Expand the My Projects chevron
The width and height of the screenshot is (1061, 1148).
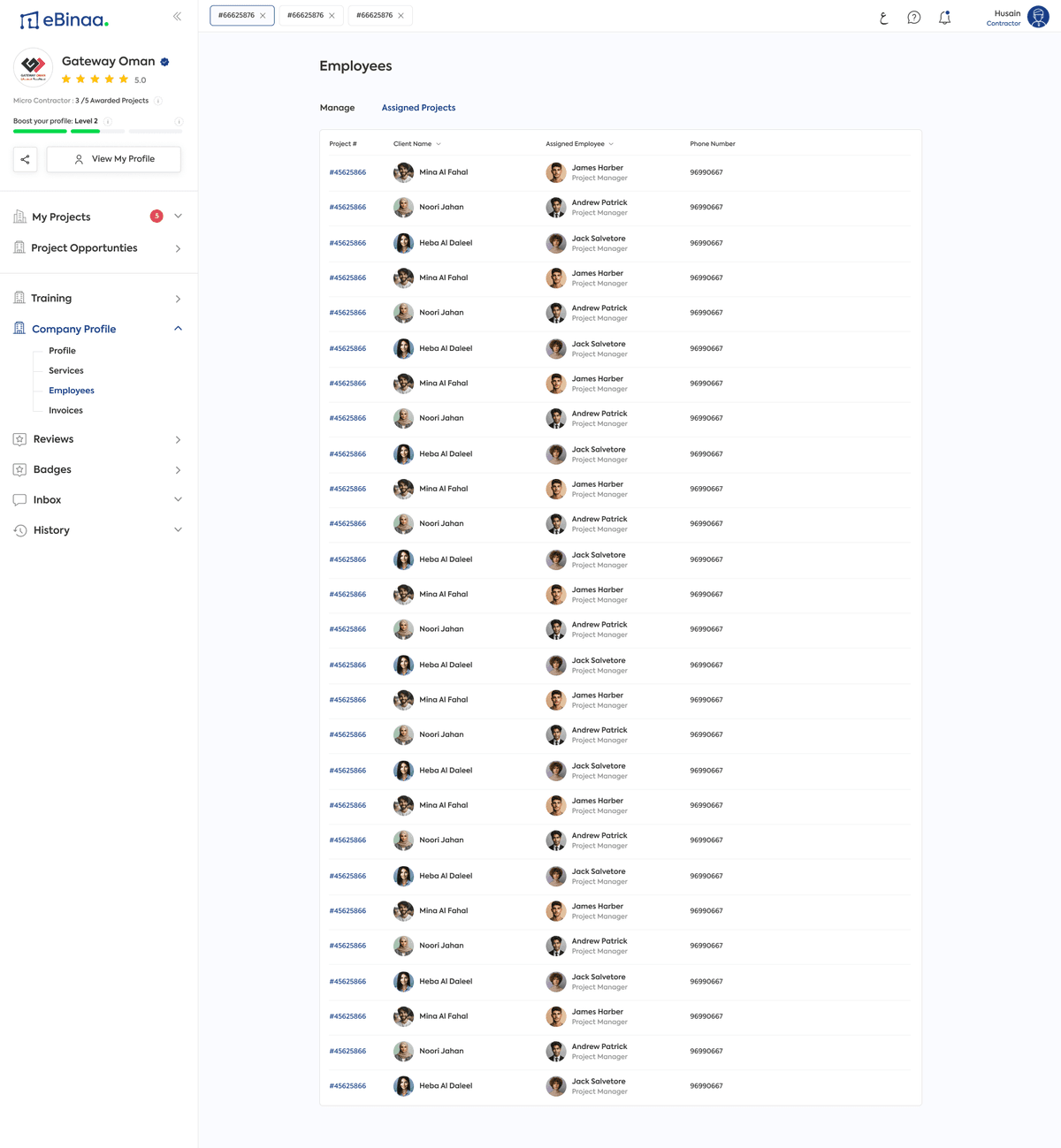pyautogui.click(x=178, y=216)
